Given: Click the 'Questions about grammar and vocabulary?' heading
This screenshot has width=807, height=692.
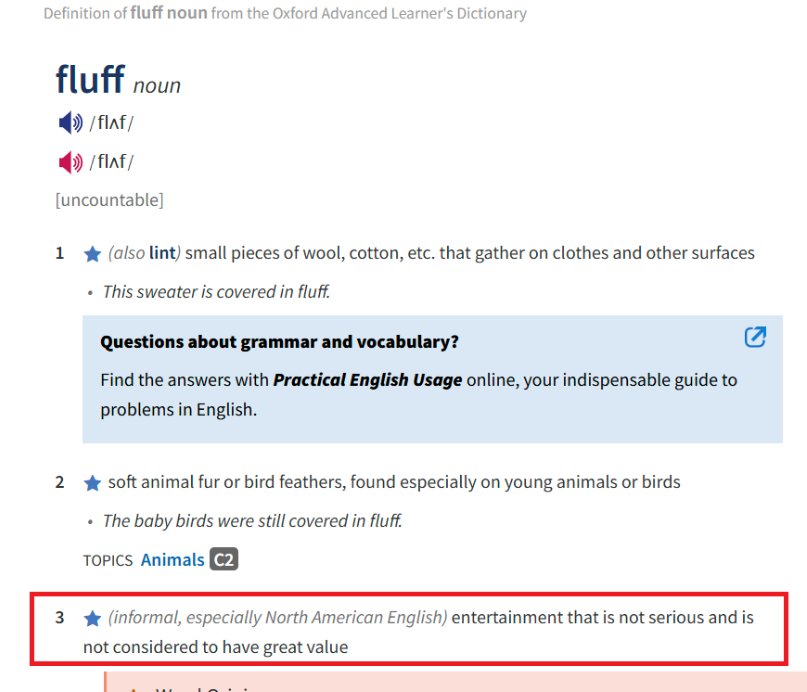Looking at the screenshot, I should point(279,342).
